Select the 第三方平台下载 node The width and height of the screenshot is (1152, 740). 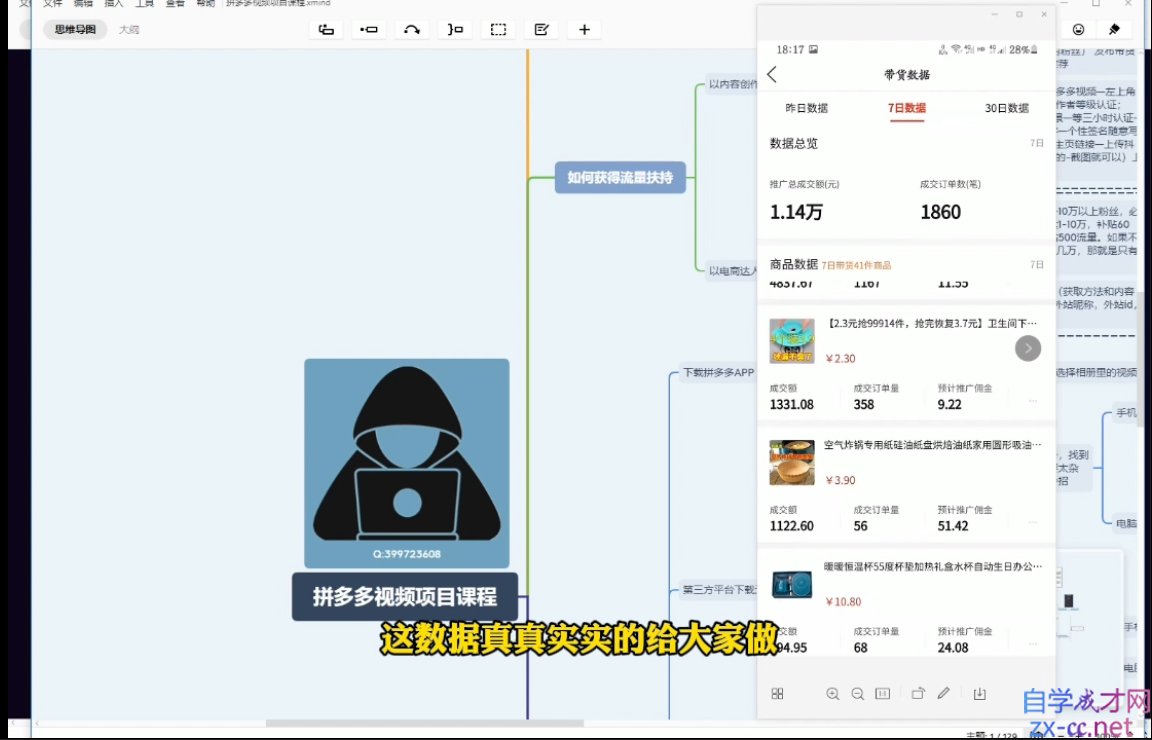pyautogui.click(x=719, y=589)
